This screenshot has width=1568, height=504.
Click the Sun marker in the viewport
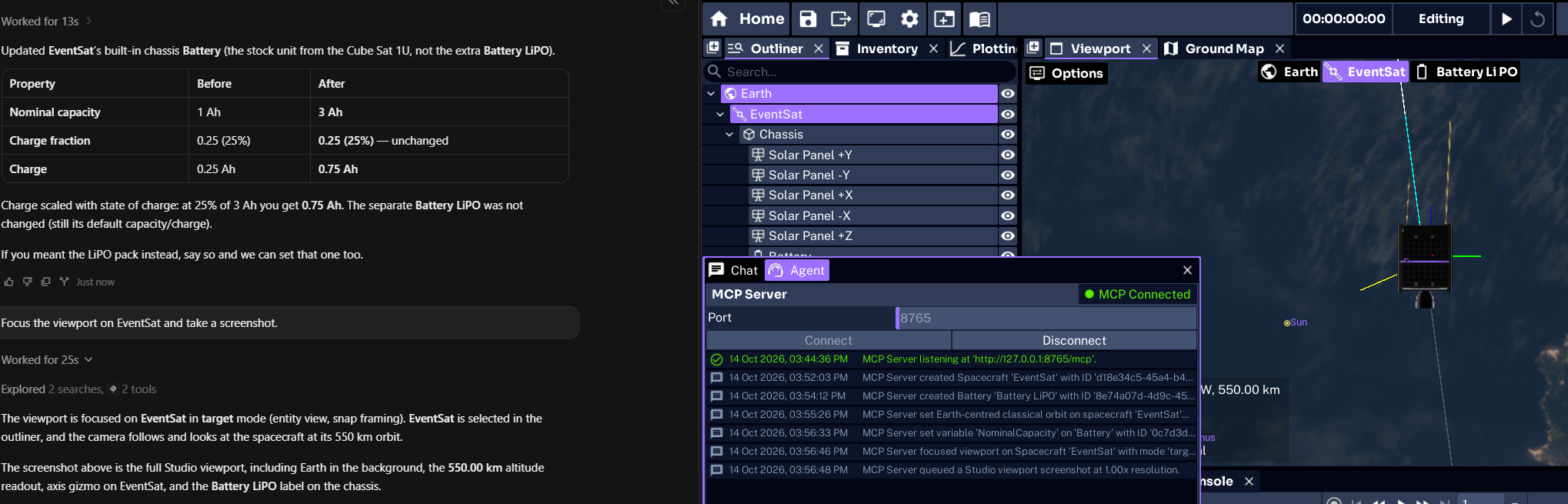click(1287, 323)
